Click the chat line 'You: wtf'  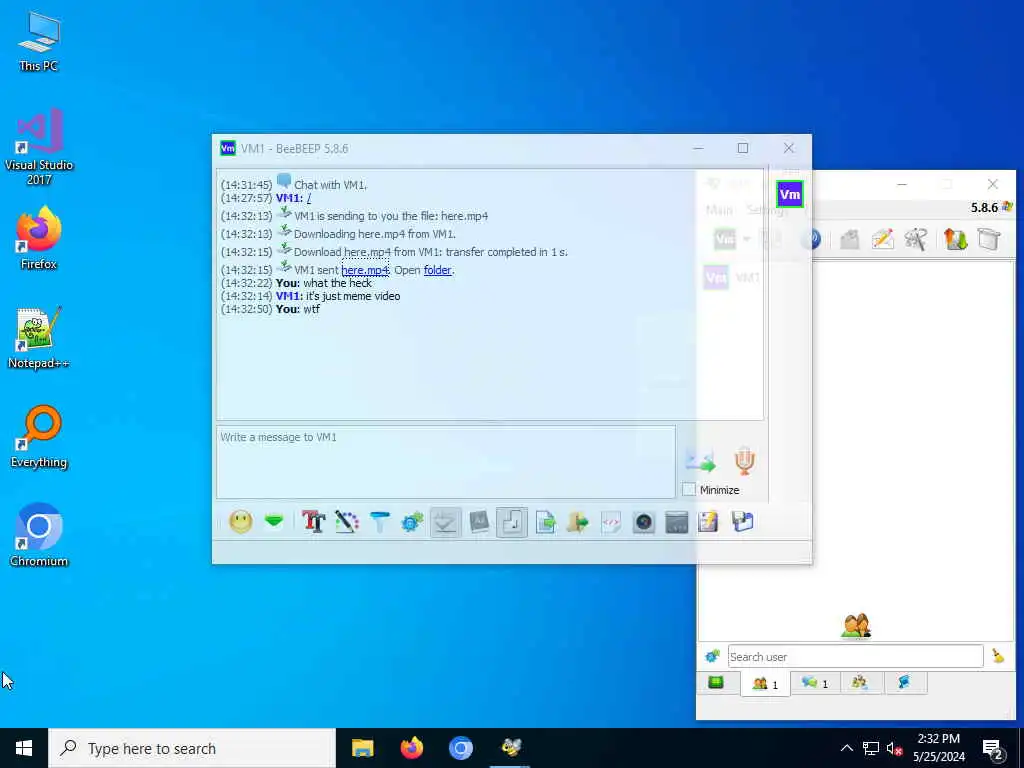(x=298, y=309)
